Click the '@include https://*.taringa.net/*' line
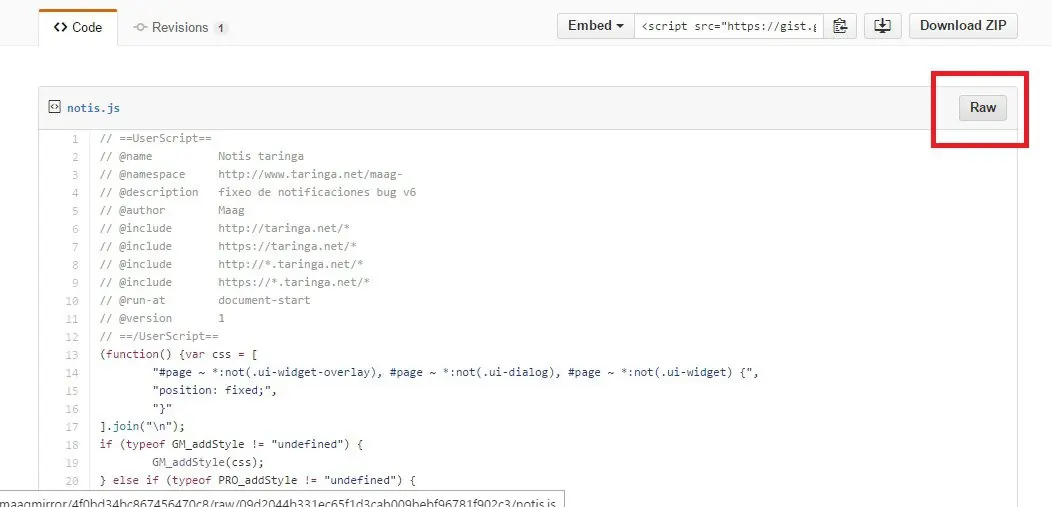Image resolution: width=1052 pixels, height=507 pixels. pos(235,282)
